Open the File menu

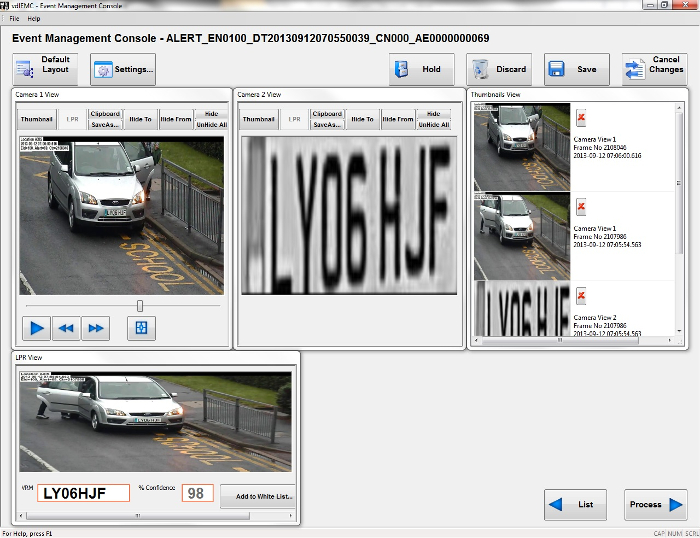point(14,19)
